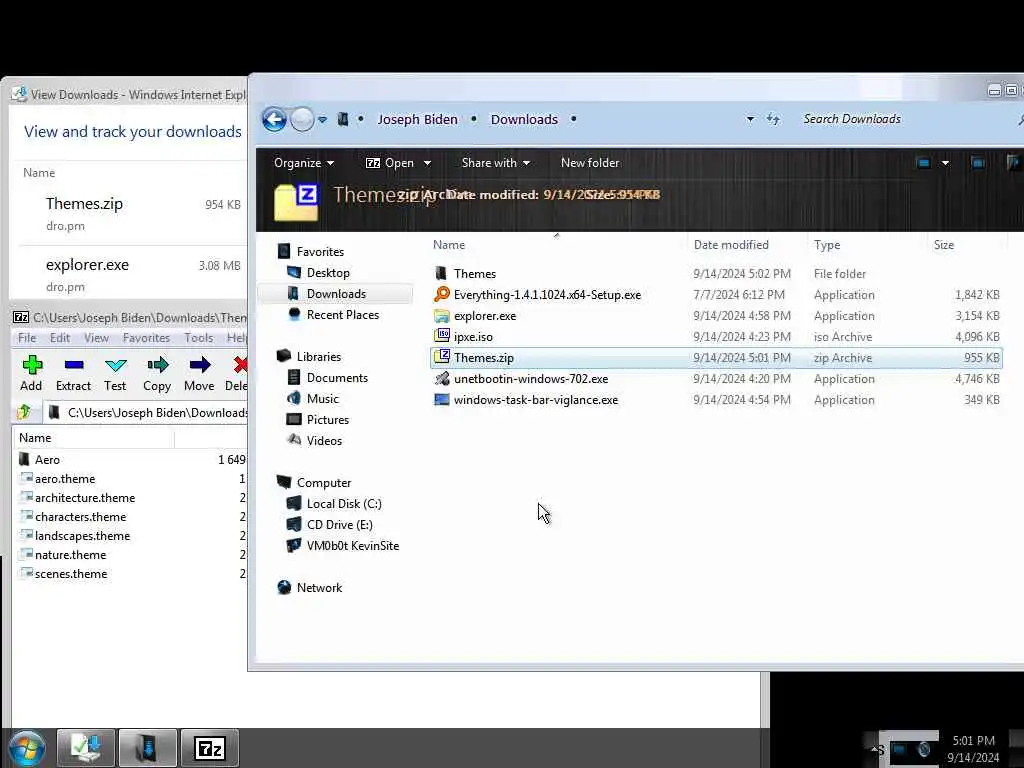Click the 7-Zip Move button
Viewport: 1024px width, 768px height.
pos(199,374)
